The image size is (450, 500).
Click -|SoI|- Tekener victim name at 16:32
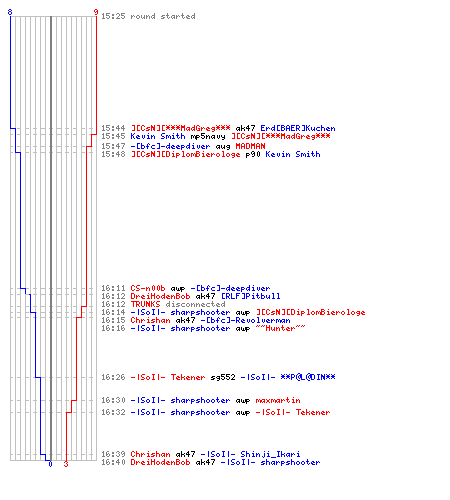click(x=293, y=412)
